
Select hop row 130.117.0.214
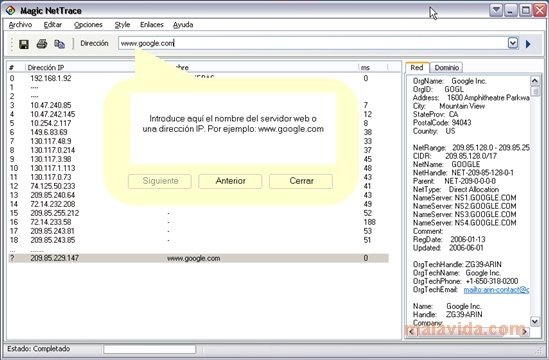[x=199, y=150]
